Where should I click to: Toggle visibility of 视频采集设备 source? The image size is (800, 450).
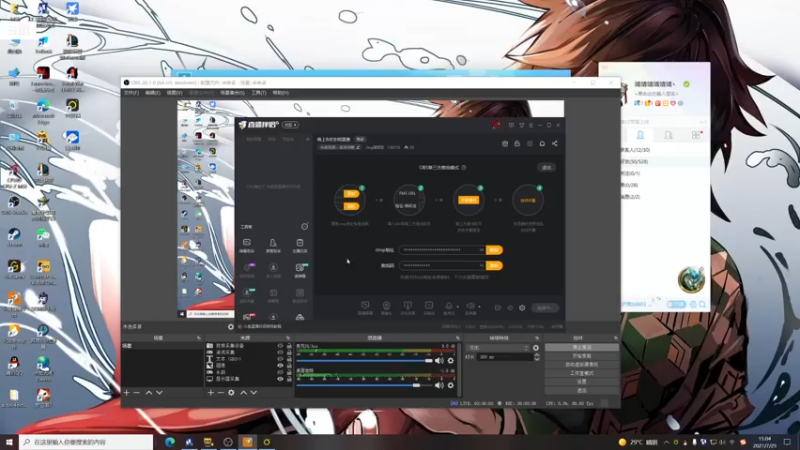coord(280,346)
